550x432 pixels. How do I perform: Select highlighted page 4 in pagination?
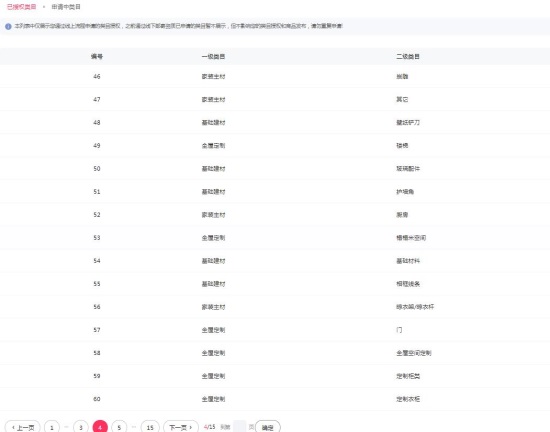[100, 427]
